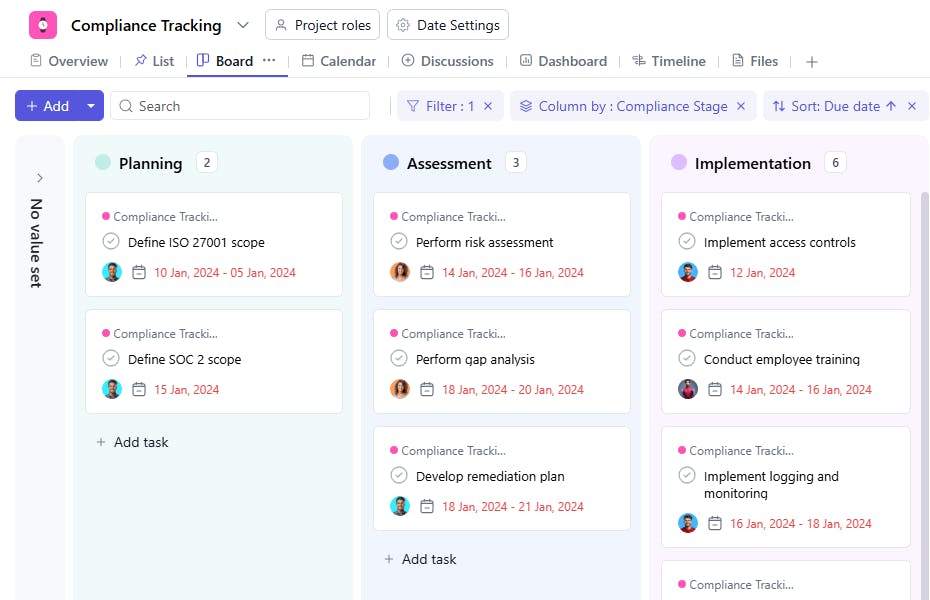Viewport: 930px width, 600px height.
Task: Mark Define ISO 27001 scope as complete
Action: coord(111,242)
